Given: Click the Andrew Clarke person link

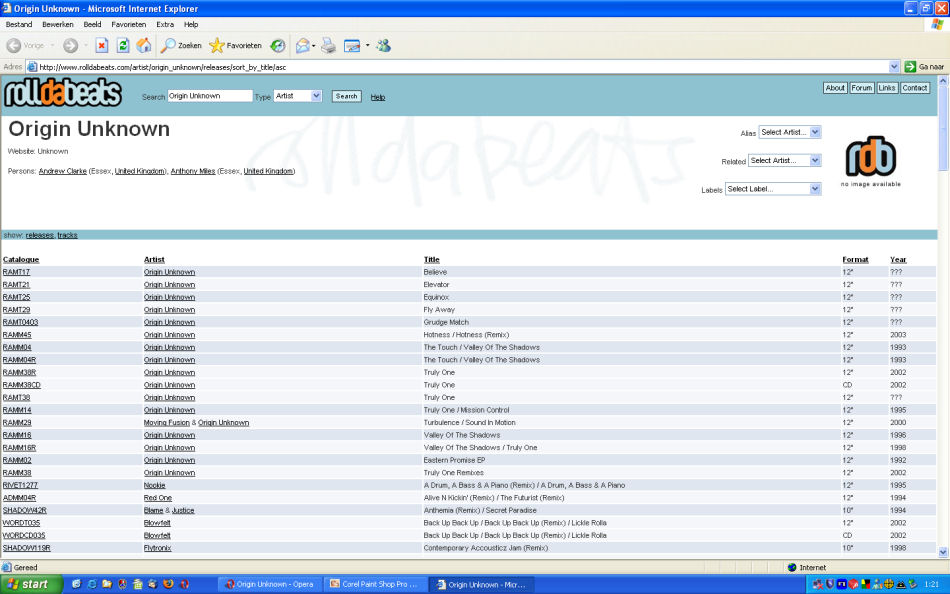Looking at the screenshot, I should (x=62, y=172).
